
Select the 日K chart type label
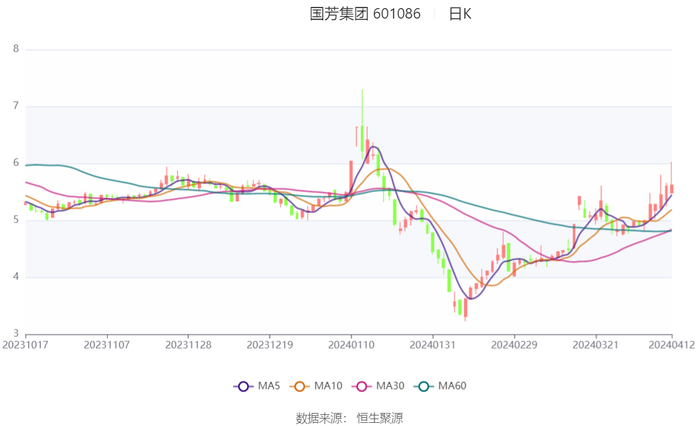point(460,14)
